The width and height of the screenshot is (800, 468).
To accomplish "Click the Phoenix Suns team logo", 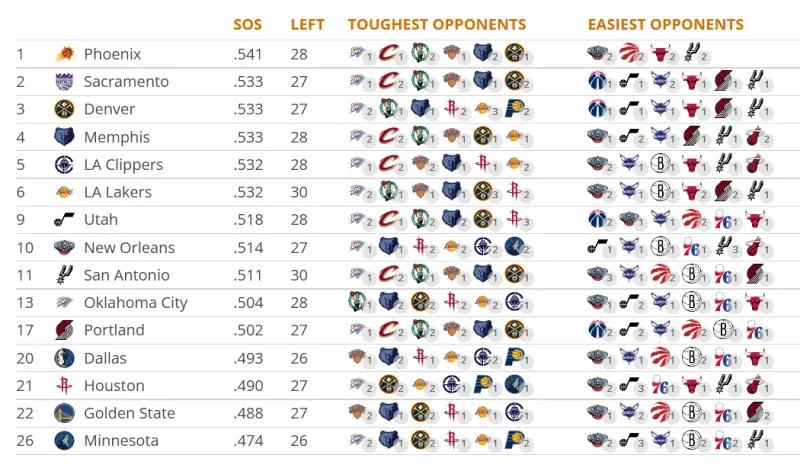I will pyautogui.click(x=65, y=54).
